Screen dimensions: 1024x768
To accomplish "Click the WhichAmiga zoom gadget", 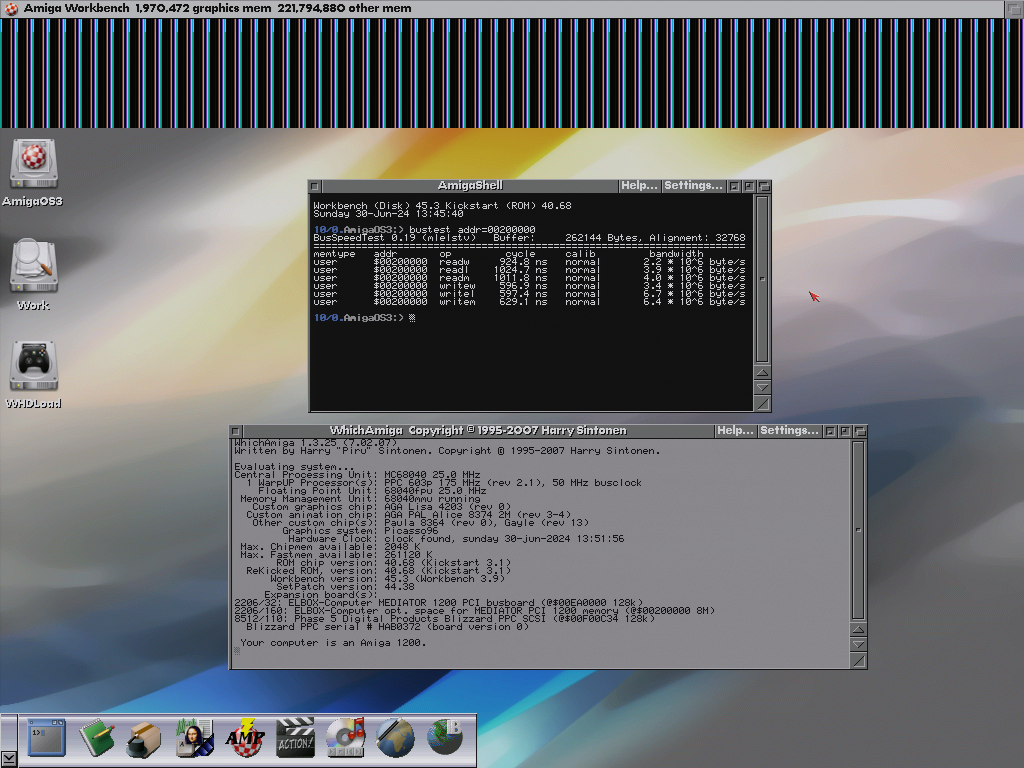I will 845,432.
